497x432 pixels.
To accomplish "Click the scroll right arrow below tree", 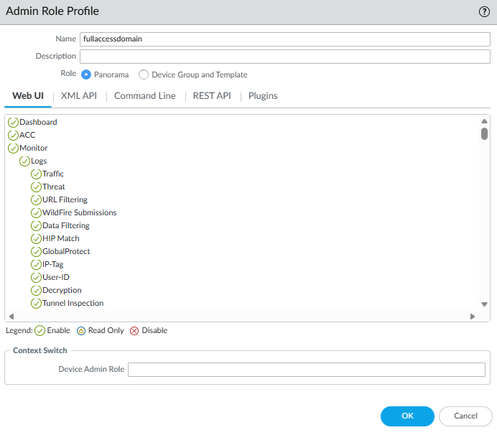I will [472, 316].
